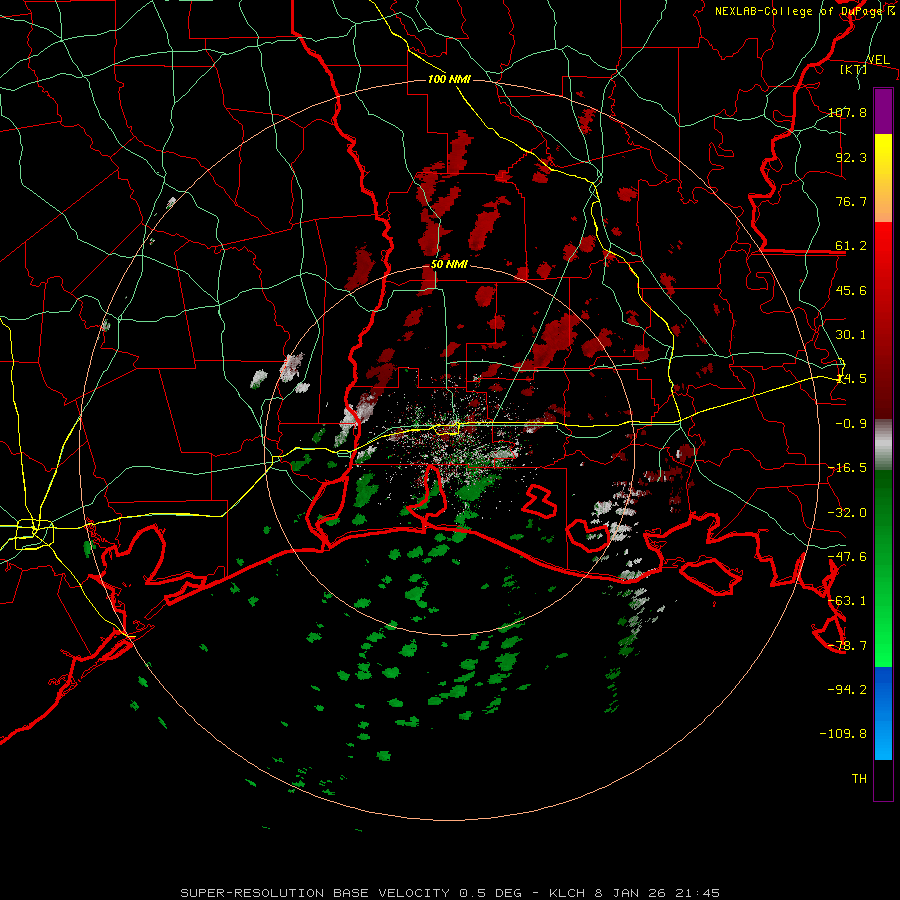Viewport: 900px width, 900px height.
Task: Select the -16.5 scale value
Action: (847, 468)
